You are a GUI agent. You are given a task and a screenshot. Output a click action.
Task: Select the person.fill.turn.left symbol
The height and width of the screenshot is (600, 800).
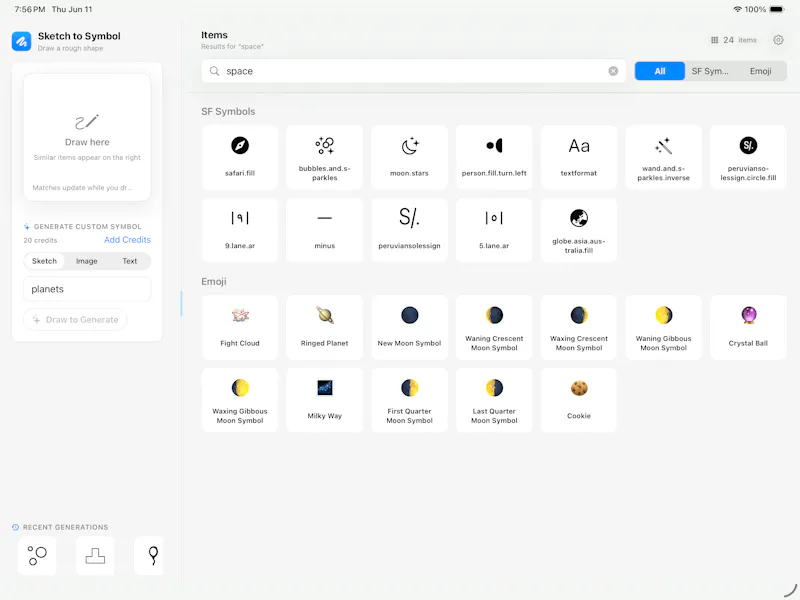point(494,158)
